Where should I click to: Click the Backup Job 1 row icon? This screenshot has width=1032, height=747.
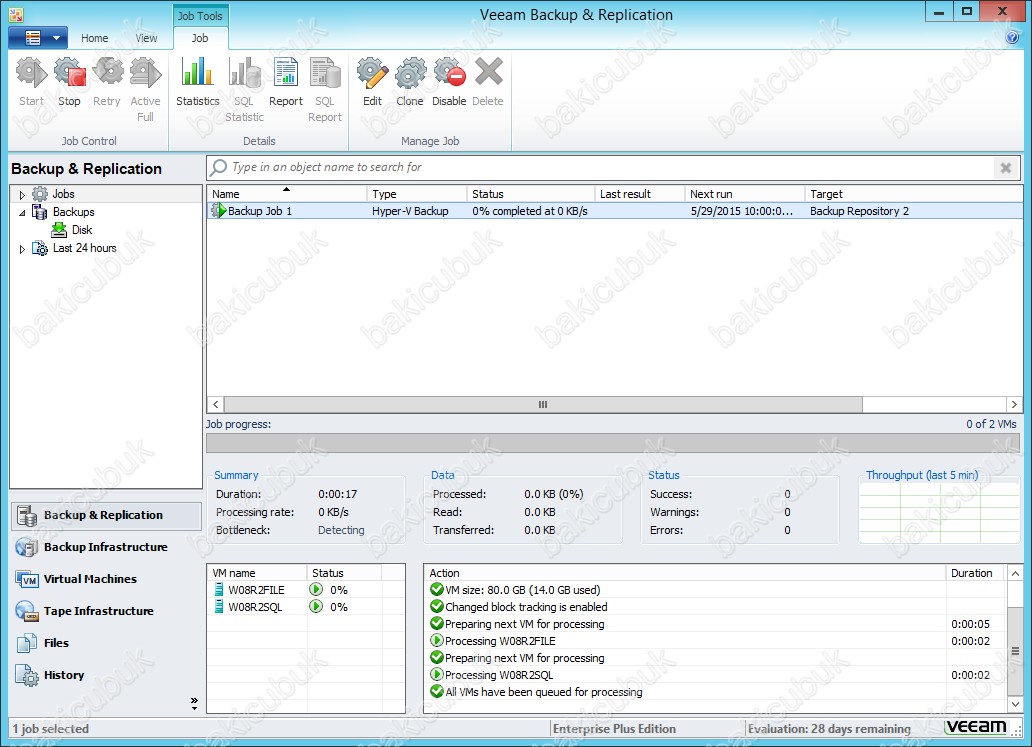tap(218, 211)
